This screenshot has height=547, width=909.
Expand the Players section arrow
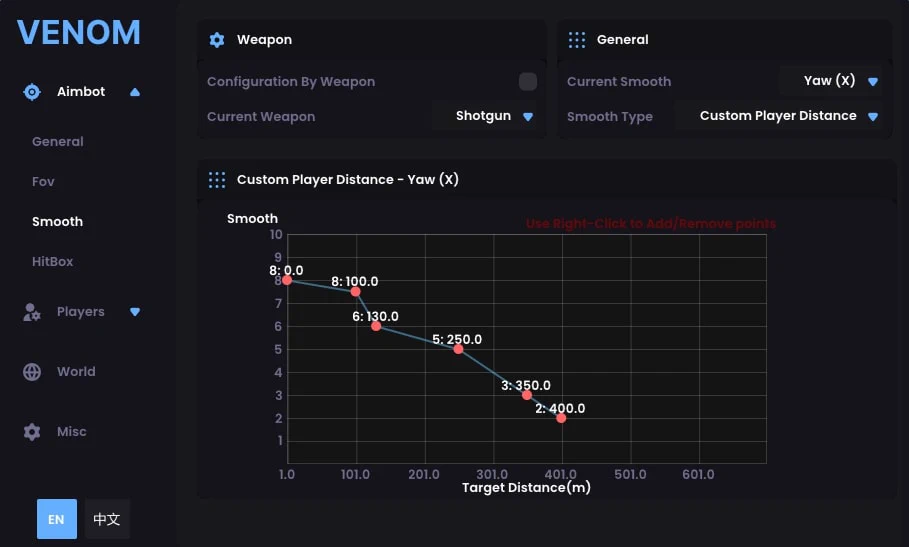pos(135,312)
